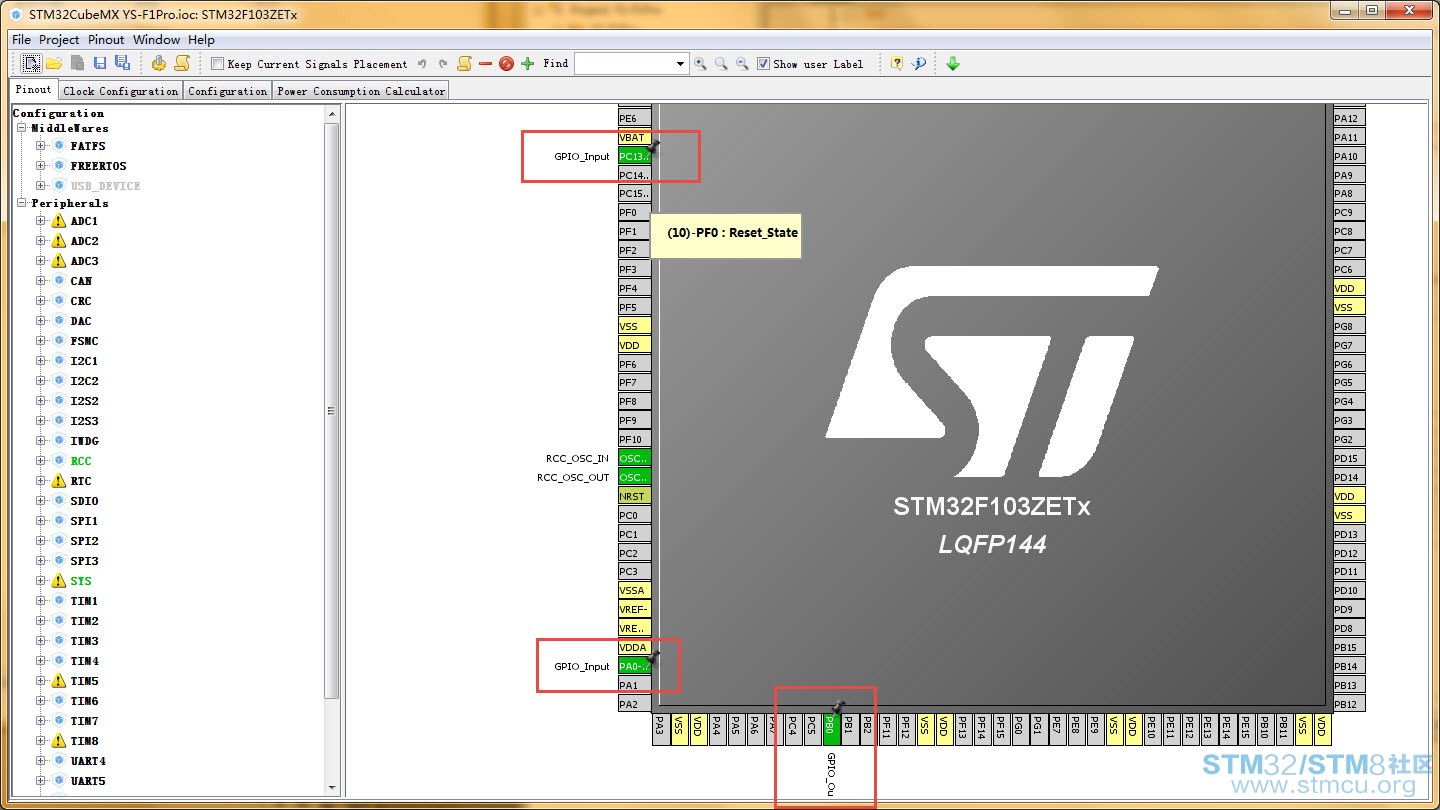Click the Generate Report toolbar icon
This screenshot has height=810, width=1440.
pyautogui.click(x=181, y=63)
